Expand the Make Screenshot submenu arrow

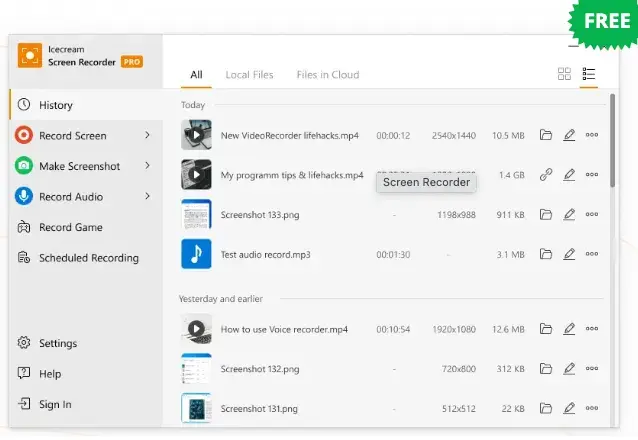[x=147, y=166]
